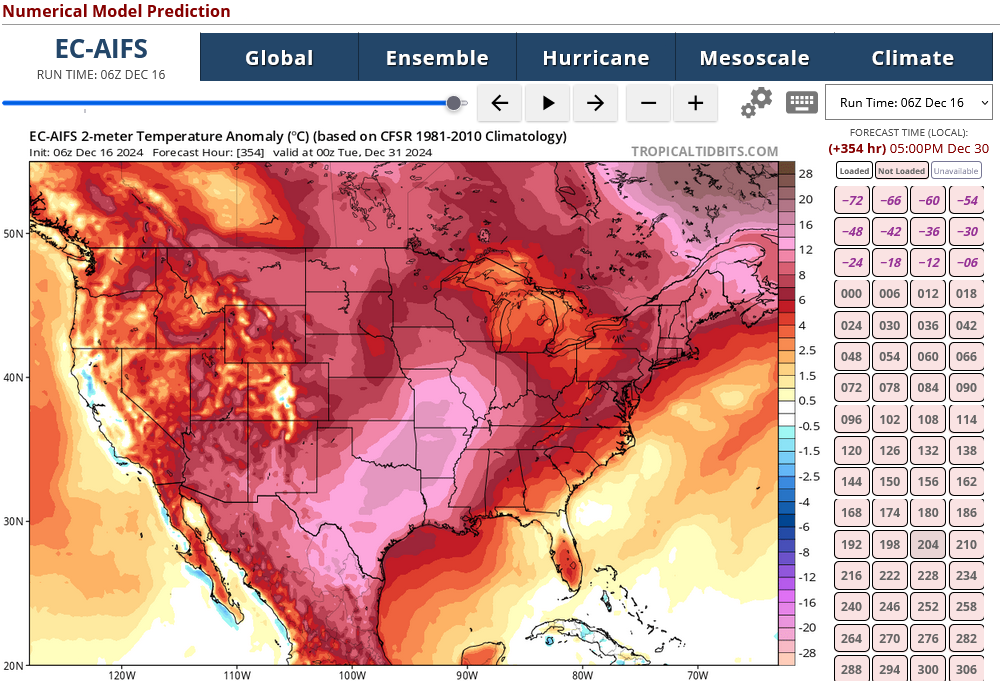Jump to forecast hour 192
Screen dimensions: 1000x681
coord(851,545)
